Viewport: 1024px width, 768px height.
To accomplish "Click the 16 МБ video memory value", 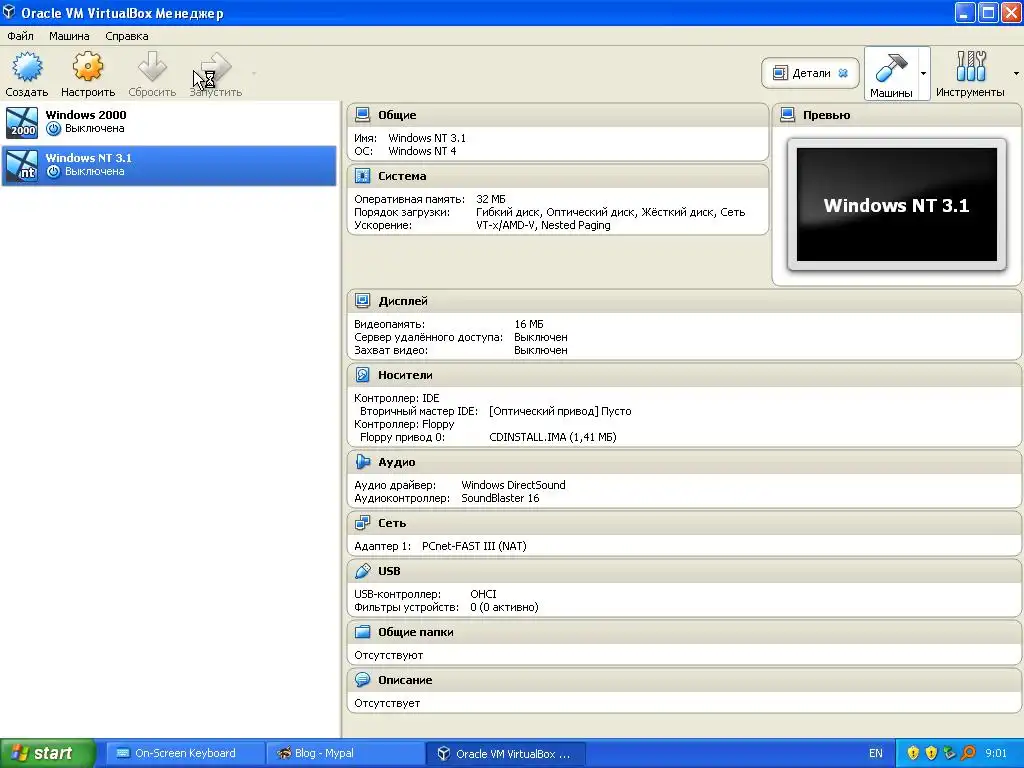I will (x=529, y=324).
